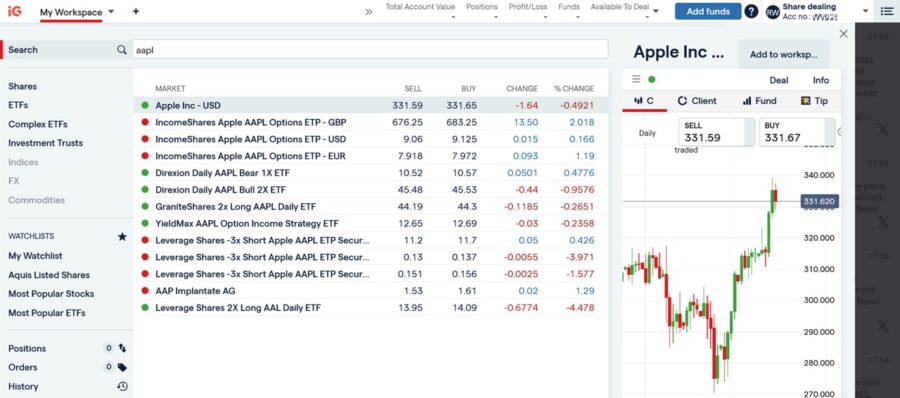Select the Chart tab with candlestick icon
900x398 pixels.
click(644, 101)
